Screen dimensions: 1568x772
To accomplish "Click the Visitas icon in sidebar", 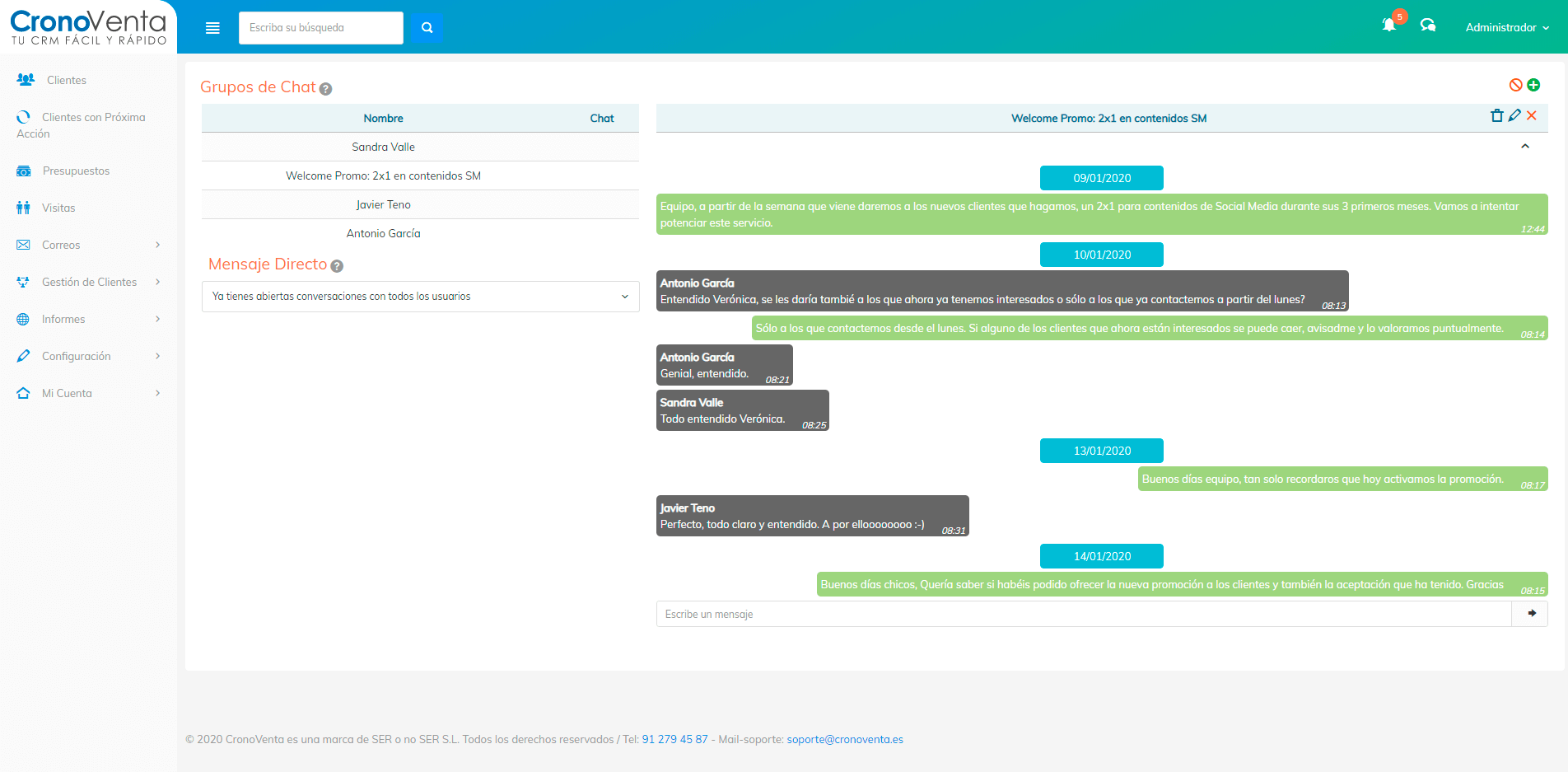I will 23,208.
